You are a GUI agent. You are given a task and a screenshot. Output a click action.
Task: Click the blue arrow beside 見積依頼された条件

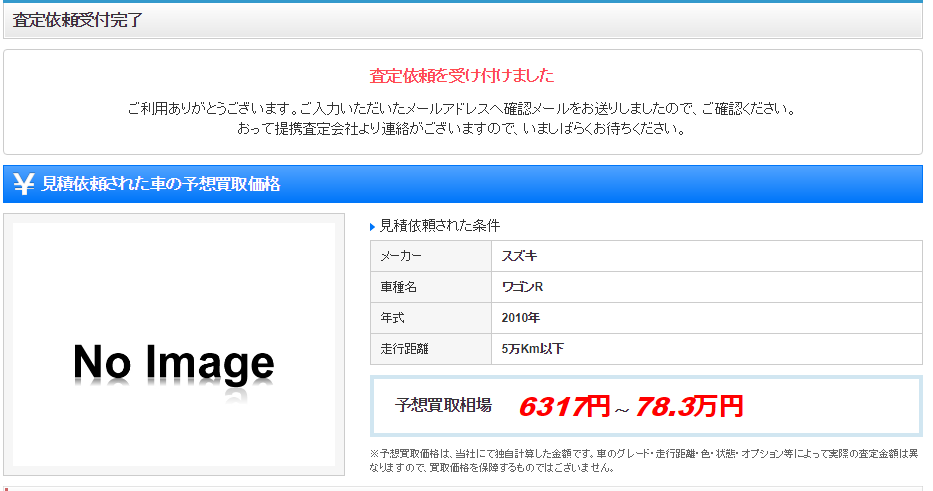[373, 227]
